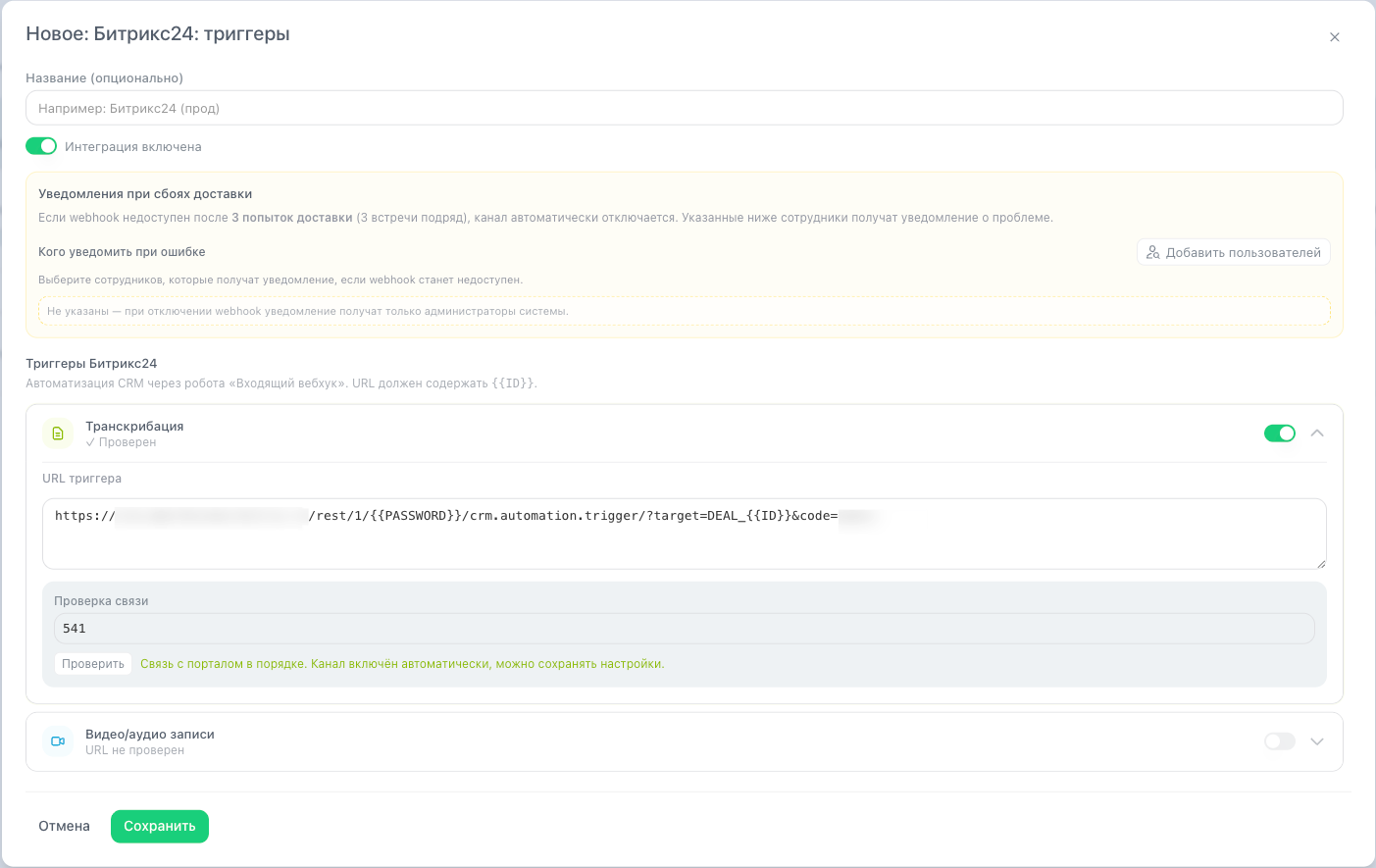Expand the Видео/аудио записи section chevron
The height and width of the screenshot is (868, 1376).
click(1317, 741)
